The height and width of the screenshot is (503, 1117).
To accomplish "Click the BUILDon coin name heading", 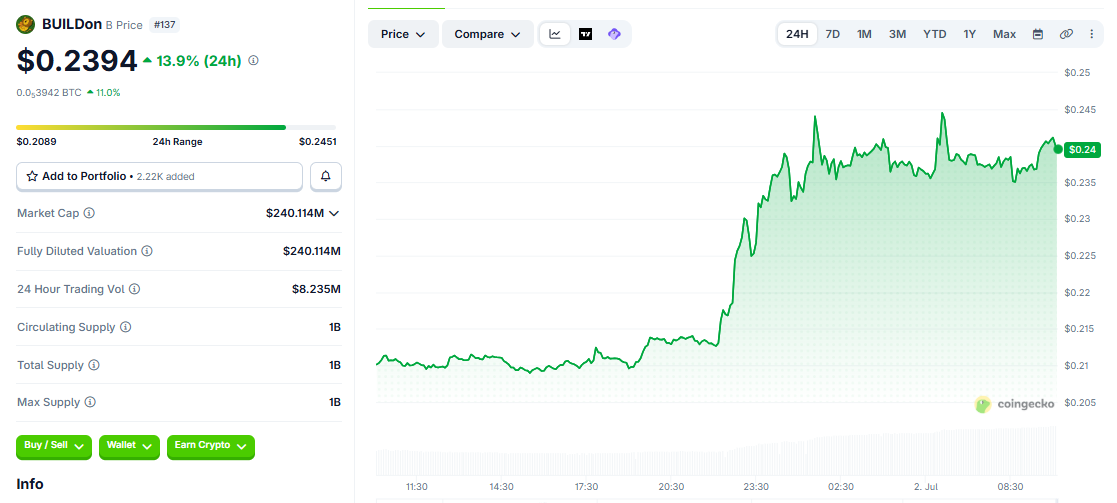I will (x=72, y=25).
